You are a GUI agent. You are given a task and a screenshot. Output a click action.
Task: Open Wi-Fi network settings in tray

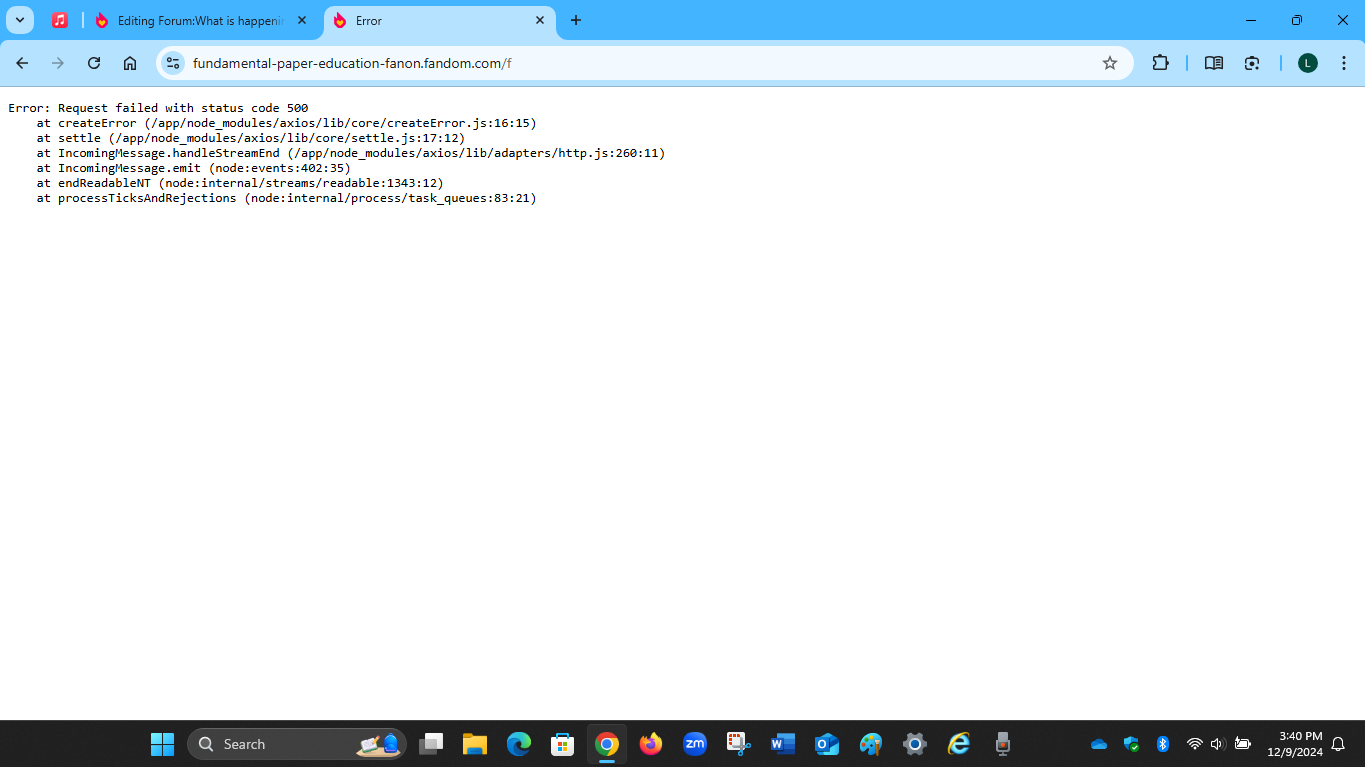pos(1194,744)
